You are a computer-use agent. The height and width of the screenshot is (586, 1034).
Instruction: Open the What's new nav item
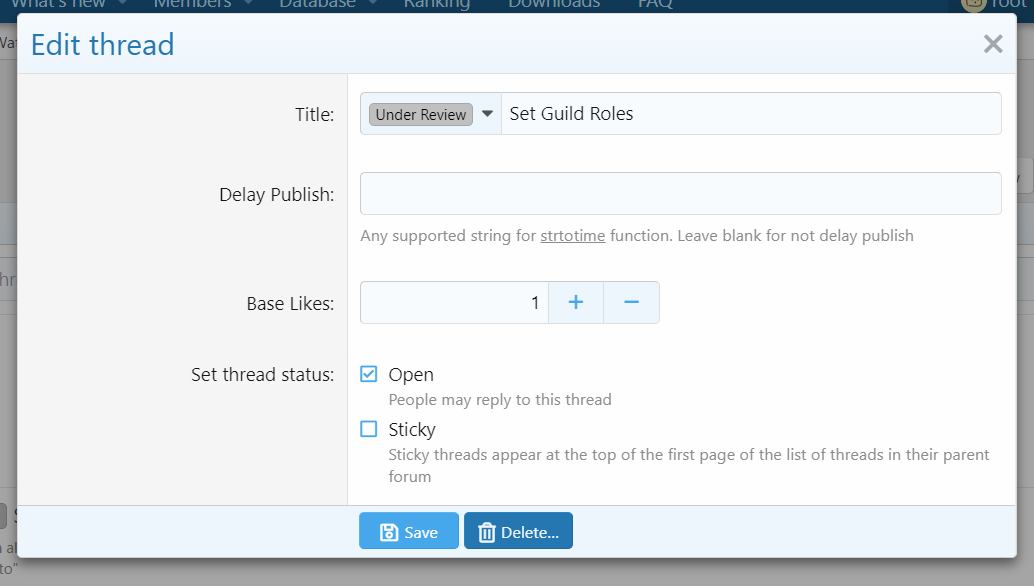[x=58, y=4]
